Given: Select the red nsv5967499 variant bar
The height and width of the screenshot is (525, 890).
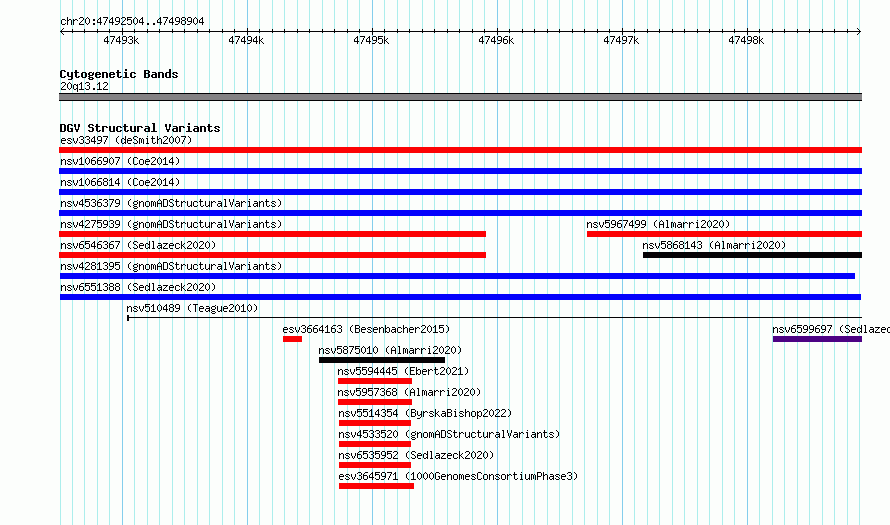Looking at the screenshot, I should 724,234.
